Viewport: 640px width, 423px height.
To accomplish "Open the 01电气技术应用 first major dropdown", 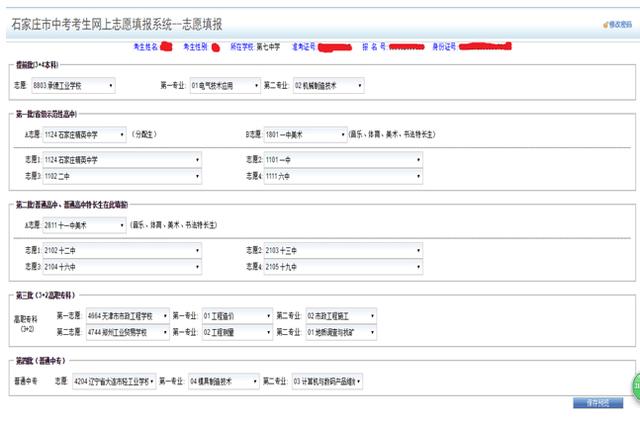I will coord(225,85).
